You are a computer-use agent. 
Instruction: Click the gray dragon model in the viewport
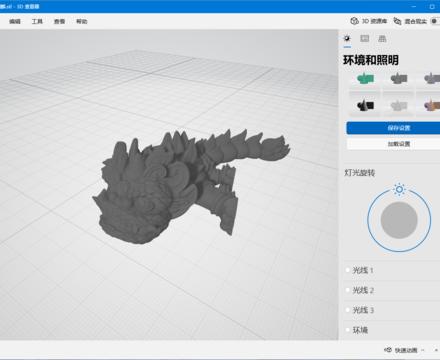click(167, 187)
